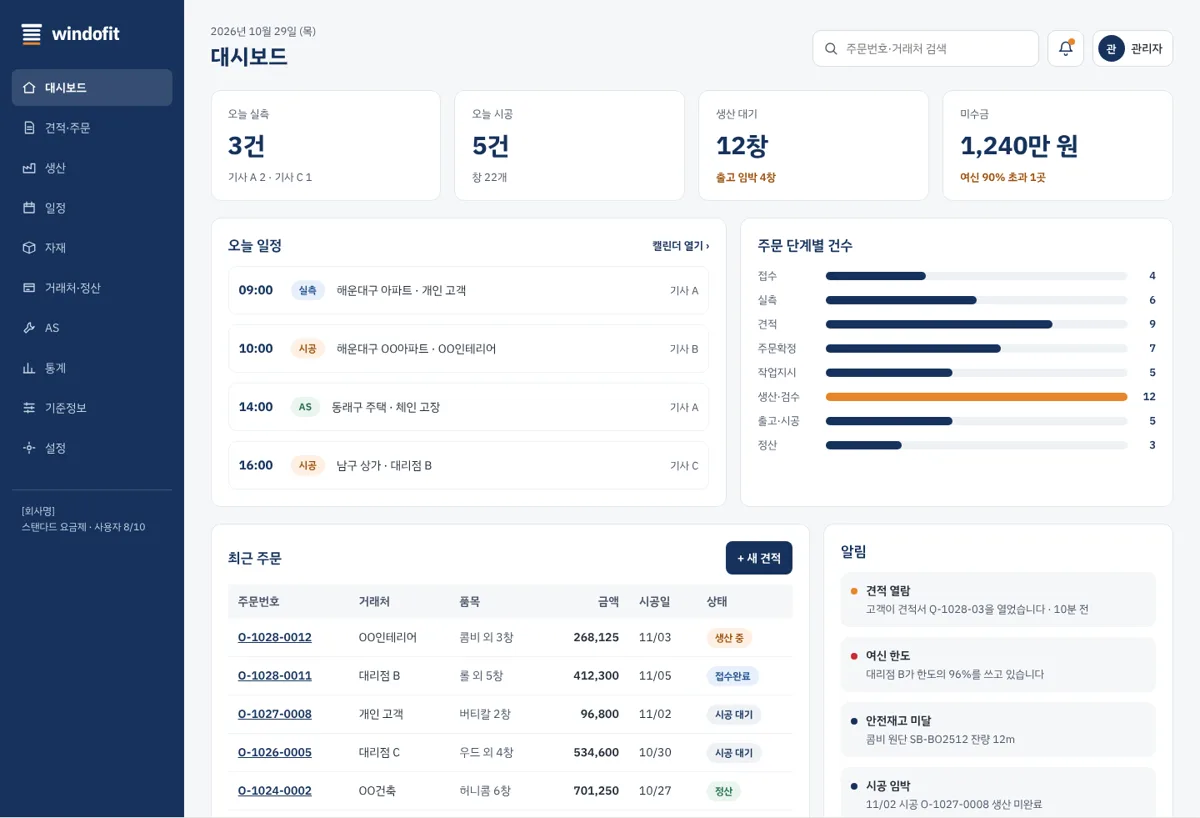This screenshot has height=818, width=1200.
Task: Open AS section in sidebar
Action: [92, 328]
